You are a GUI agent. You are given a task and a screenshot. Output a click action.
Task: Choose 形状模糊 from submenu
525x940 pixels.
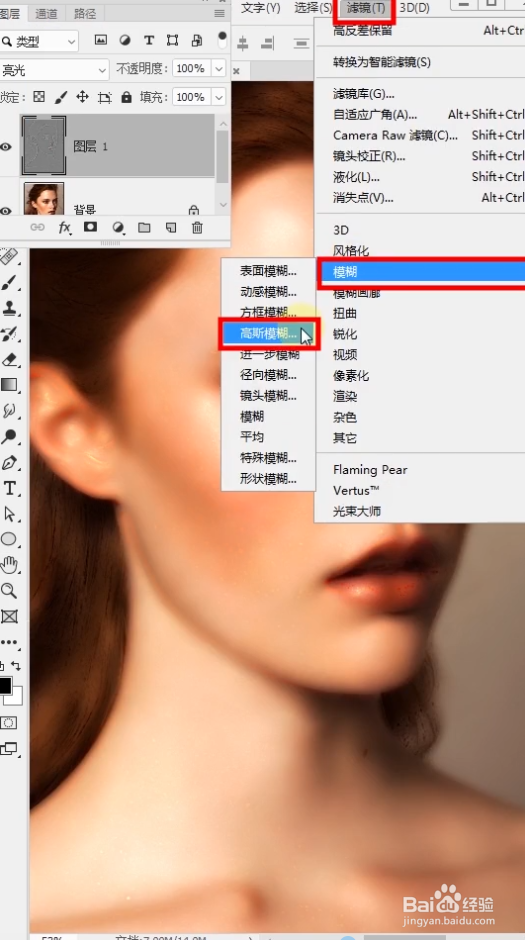point(268,479)
